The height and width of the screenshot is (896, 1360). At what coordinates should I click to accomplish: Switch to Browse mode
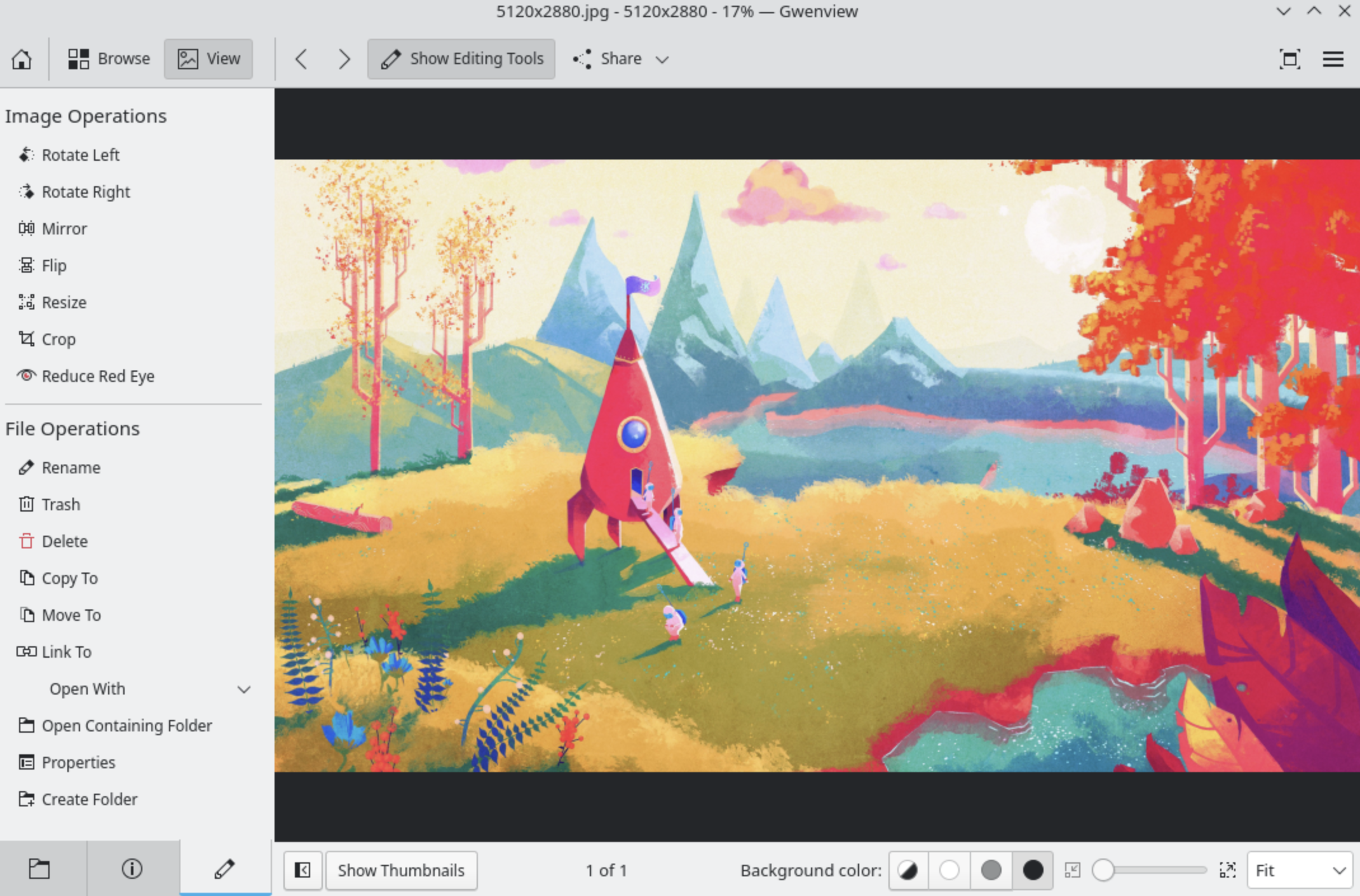coord(109,59)
